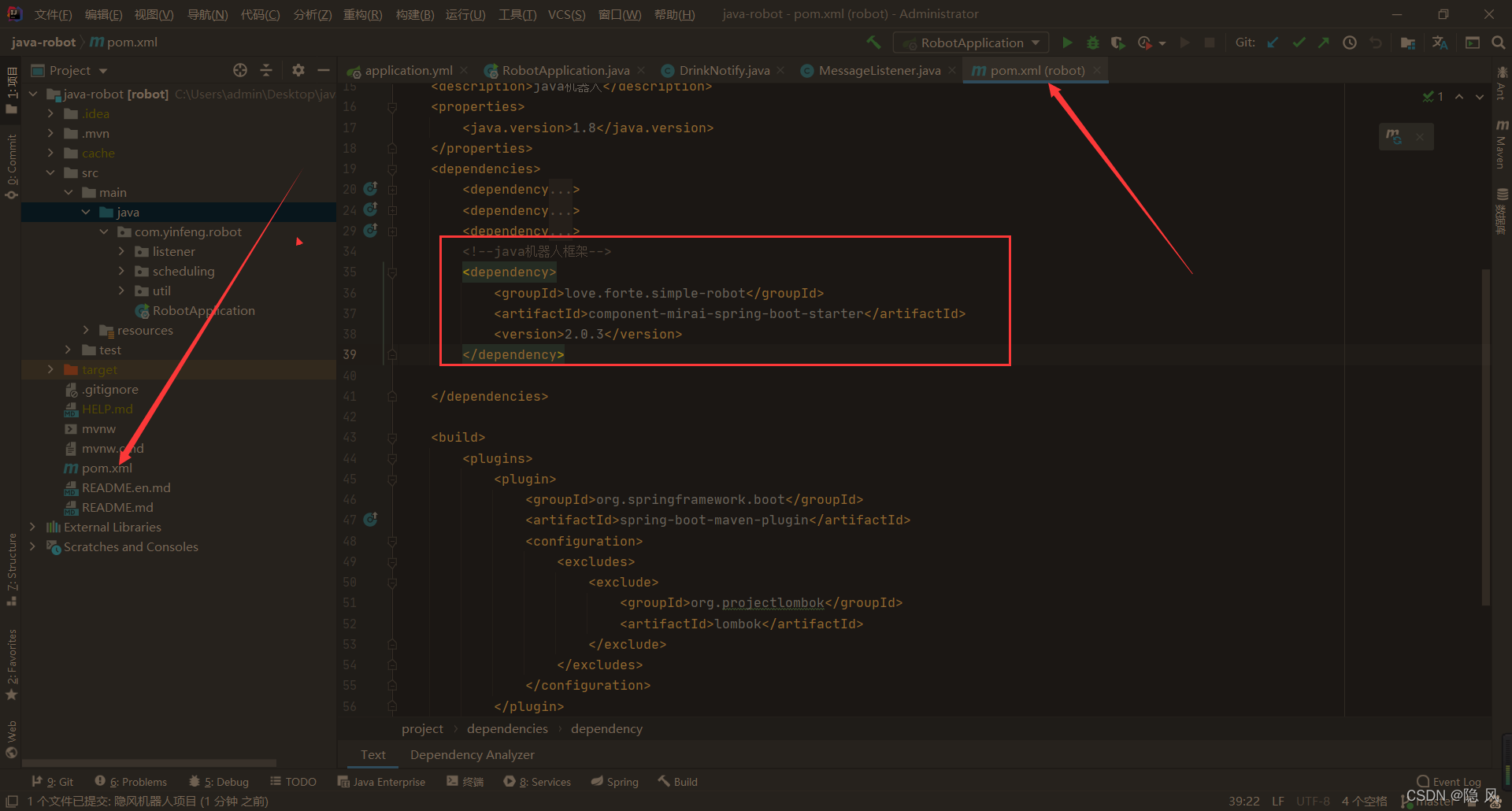1512x811 pixels.
Task: Open Project Structure icon
Action: 1408,43
